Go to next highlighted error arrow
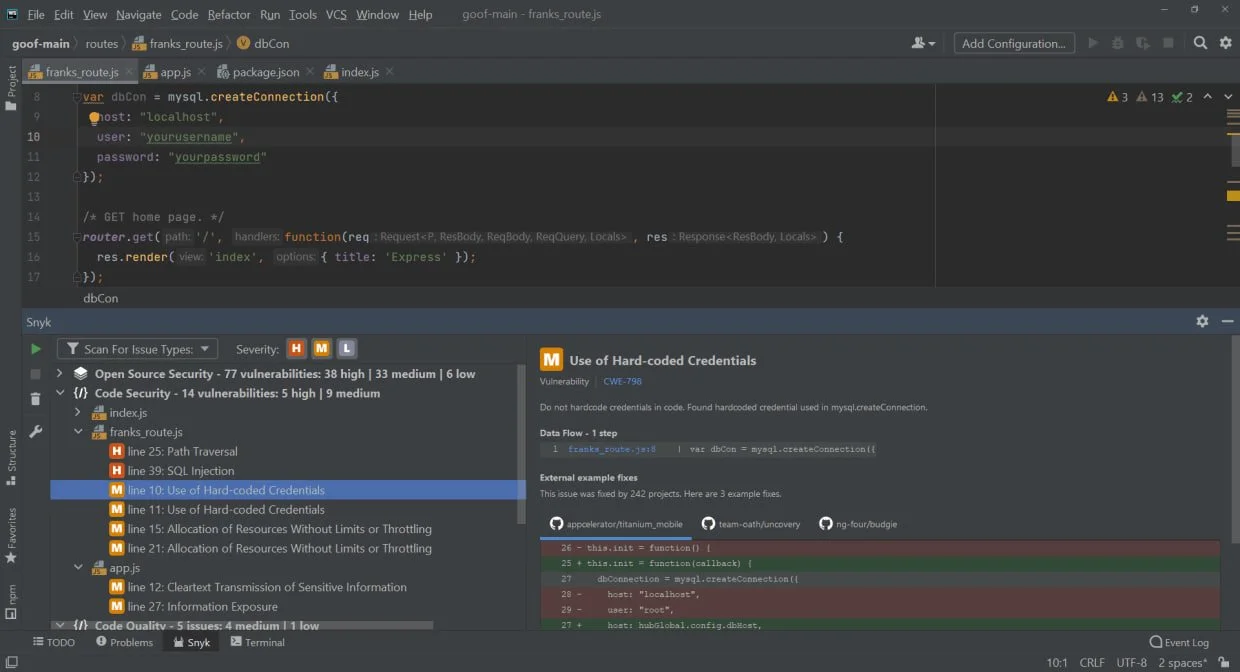 (1226, 97)
